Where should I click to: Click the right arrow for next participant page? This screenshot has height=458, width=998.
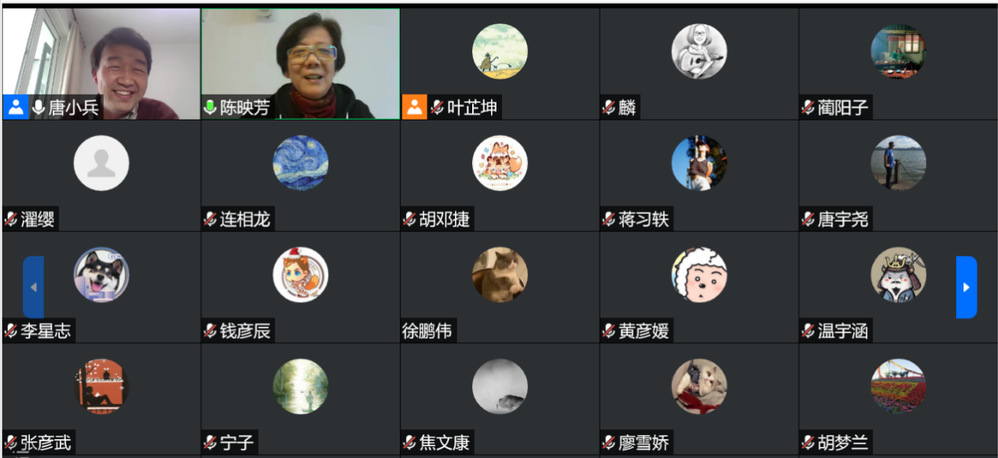(966, 287)
